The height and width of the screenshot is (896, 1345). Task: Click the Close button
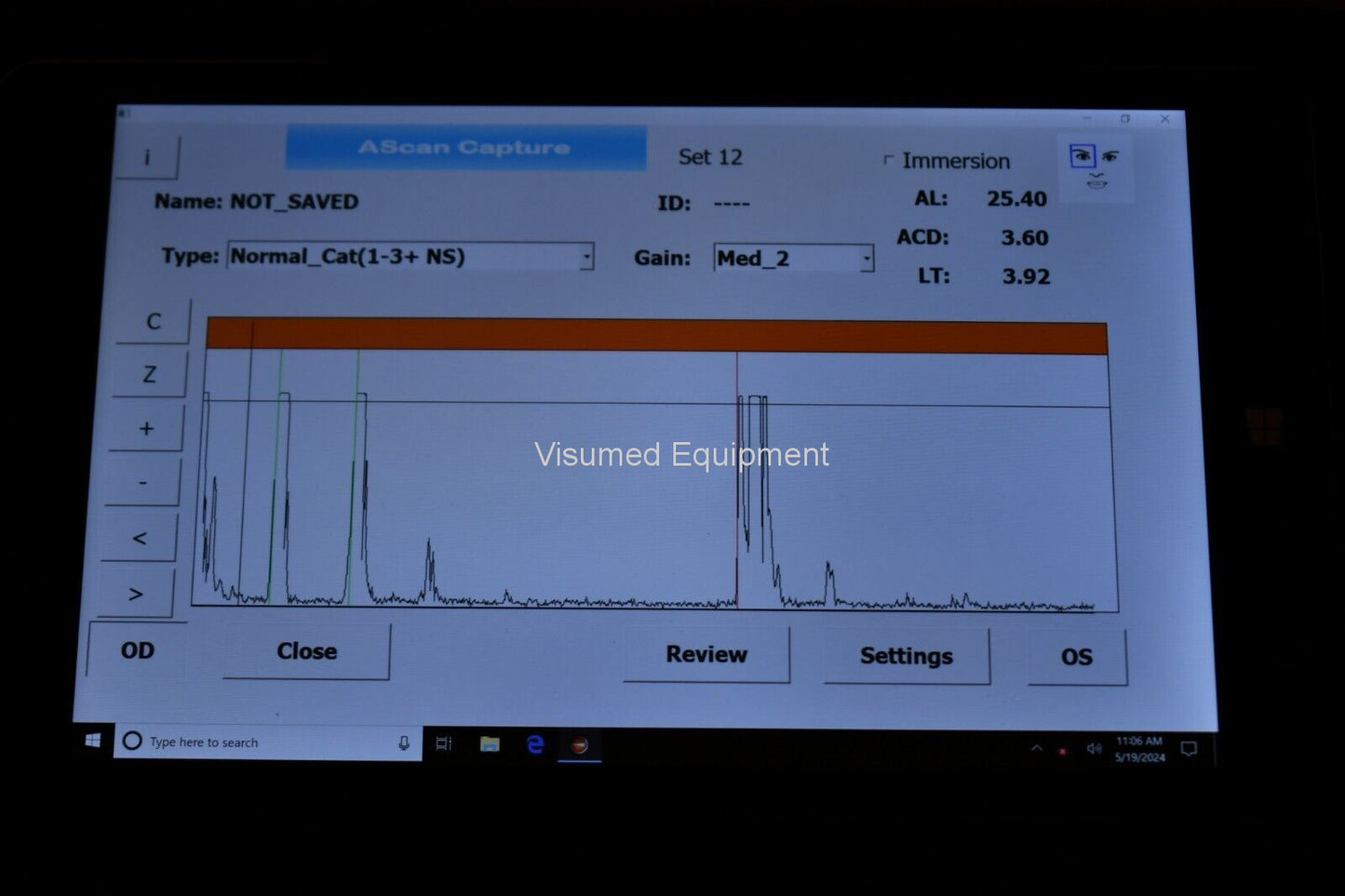click(x=306, y=651)
